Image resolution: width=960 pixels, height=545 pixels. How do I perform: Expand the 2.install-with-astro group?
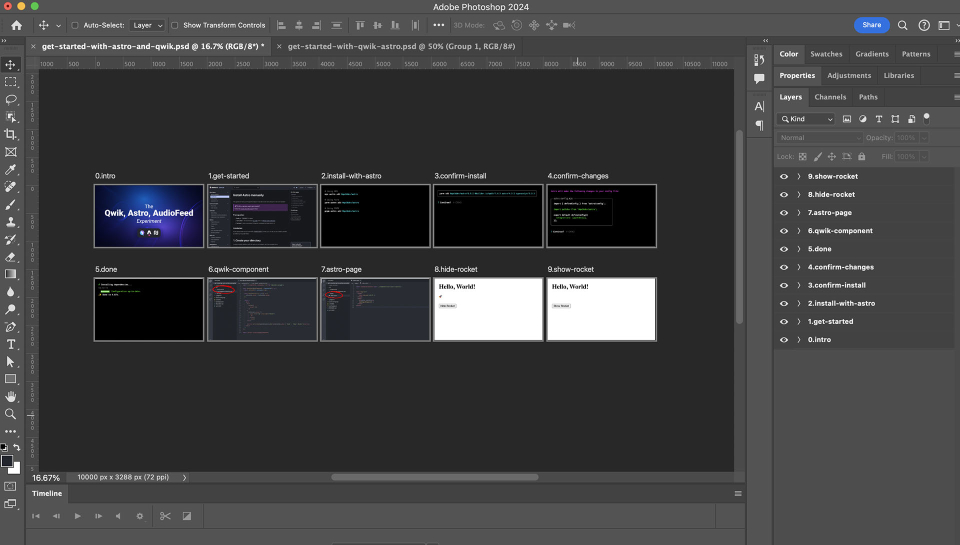pyautogui.click(x=799, y=304)
